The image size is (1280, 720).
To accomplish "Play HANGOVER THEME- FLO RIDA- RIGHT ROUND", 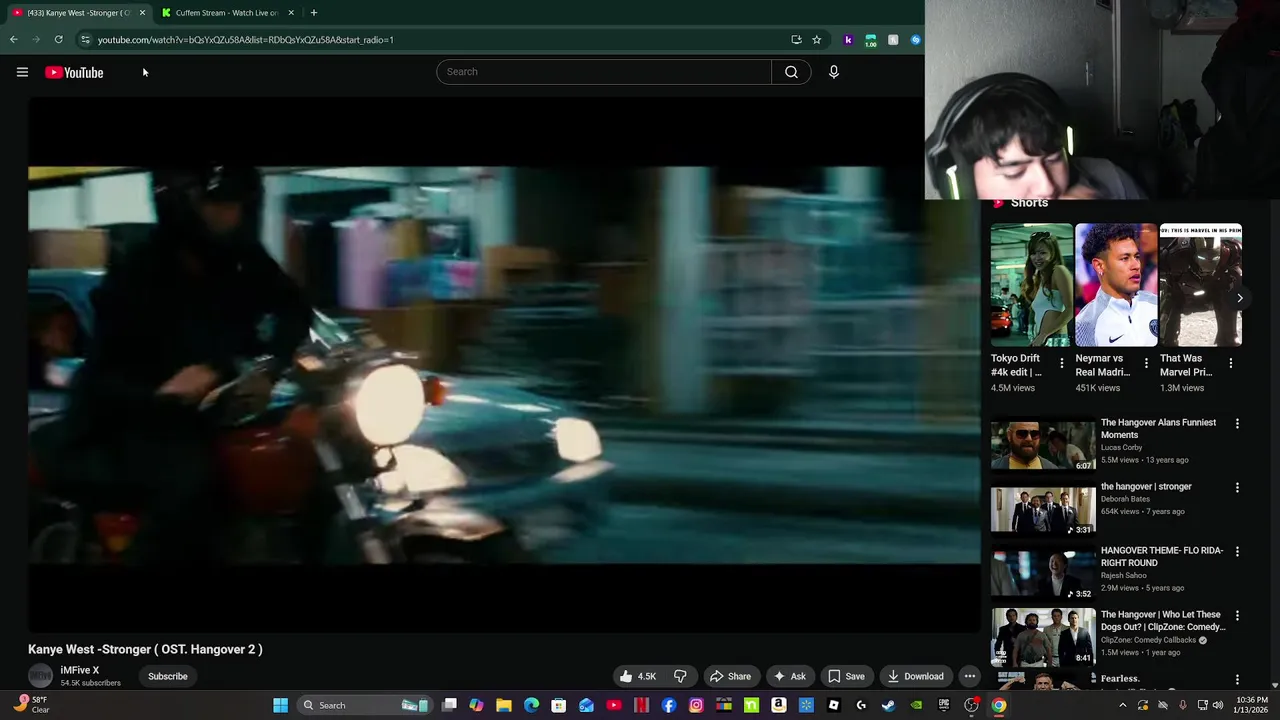I will (x=1162, y=557).
